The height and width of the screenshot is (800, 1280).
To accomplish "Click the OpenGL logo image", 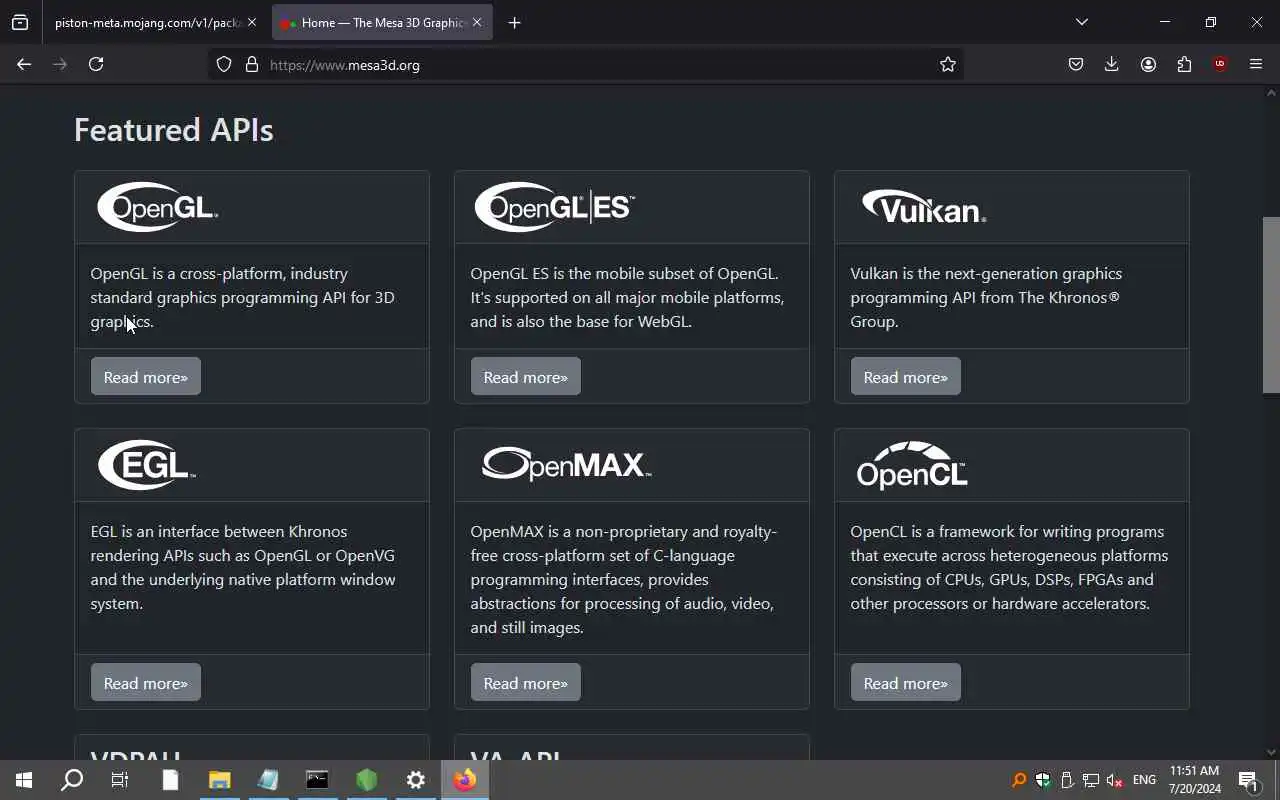I will tap(157, 207).
